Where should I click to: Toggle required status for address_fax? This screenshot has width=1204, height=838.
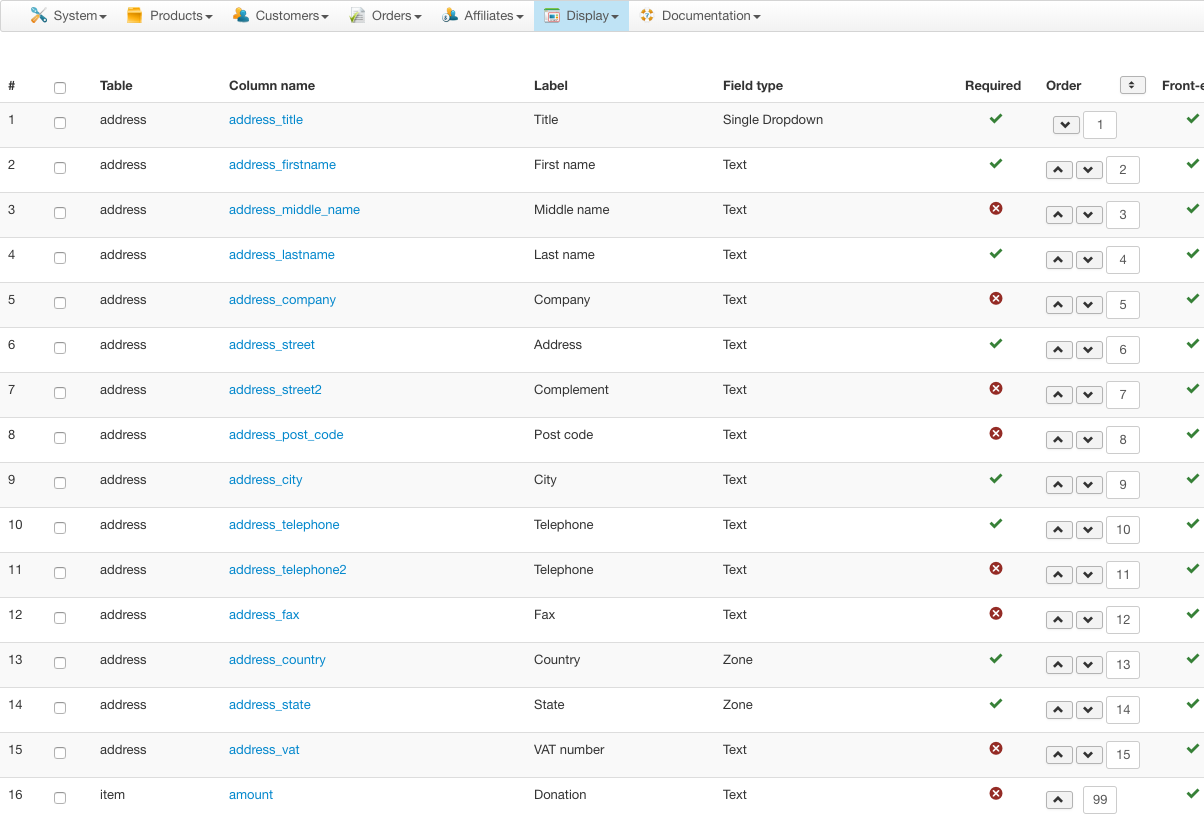996,614
